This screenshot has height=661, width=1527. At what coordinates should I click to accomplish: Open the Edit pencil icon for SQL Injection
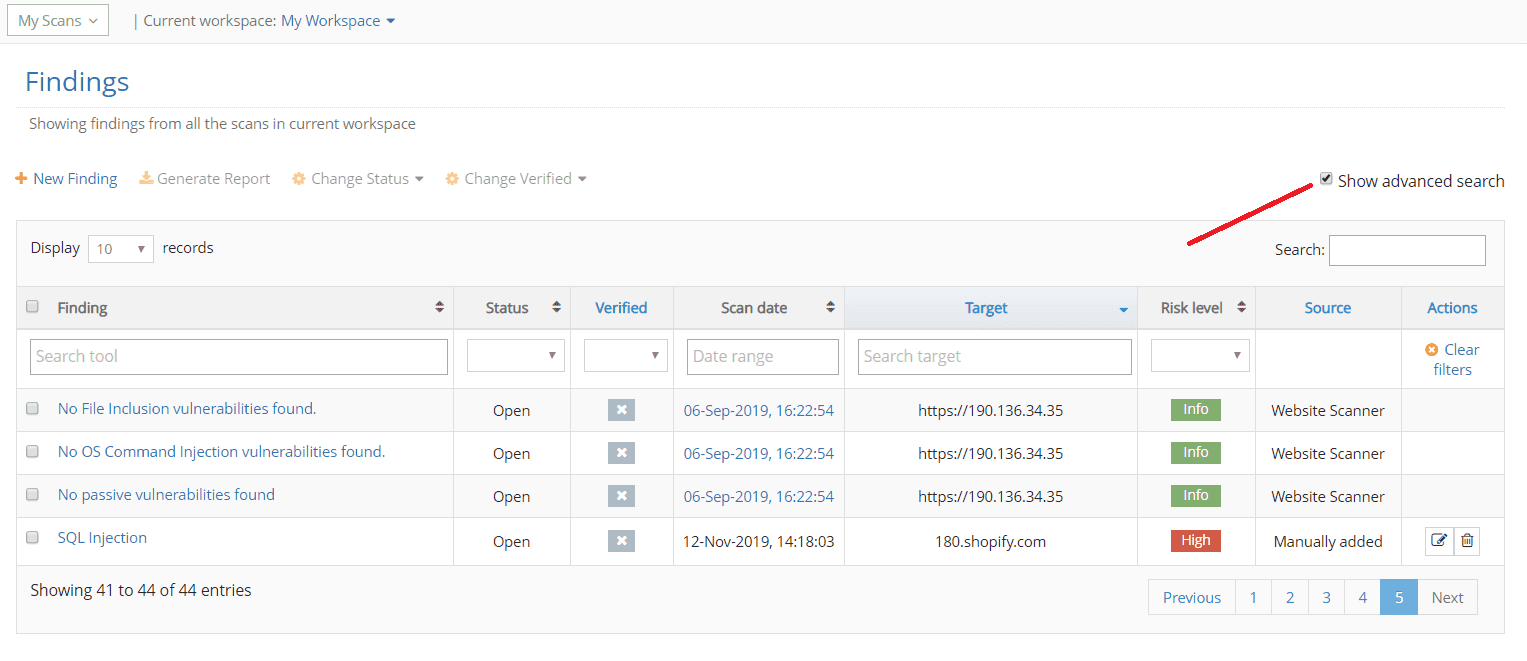pyautogui.click(x=1439, y=540)
